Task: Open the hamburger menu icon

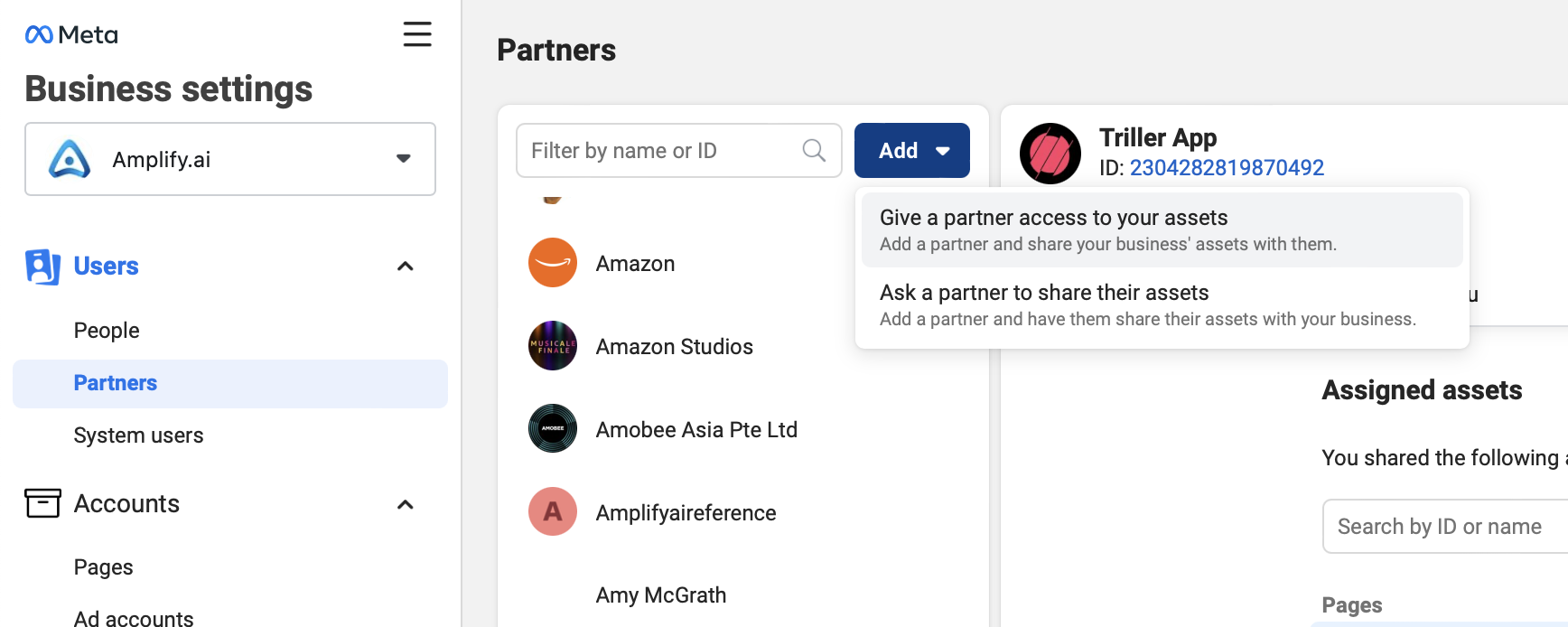Action: 417,34
